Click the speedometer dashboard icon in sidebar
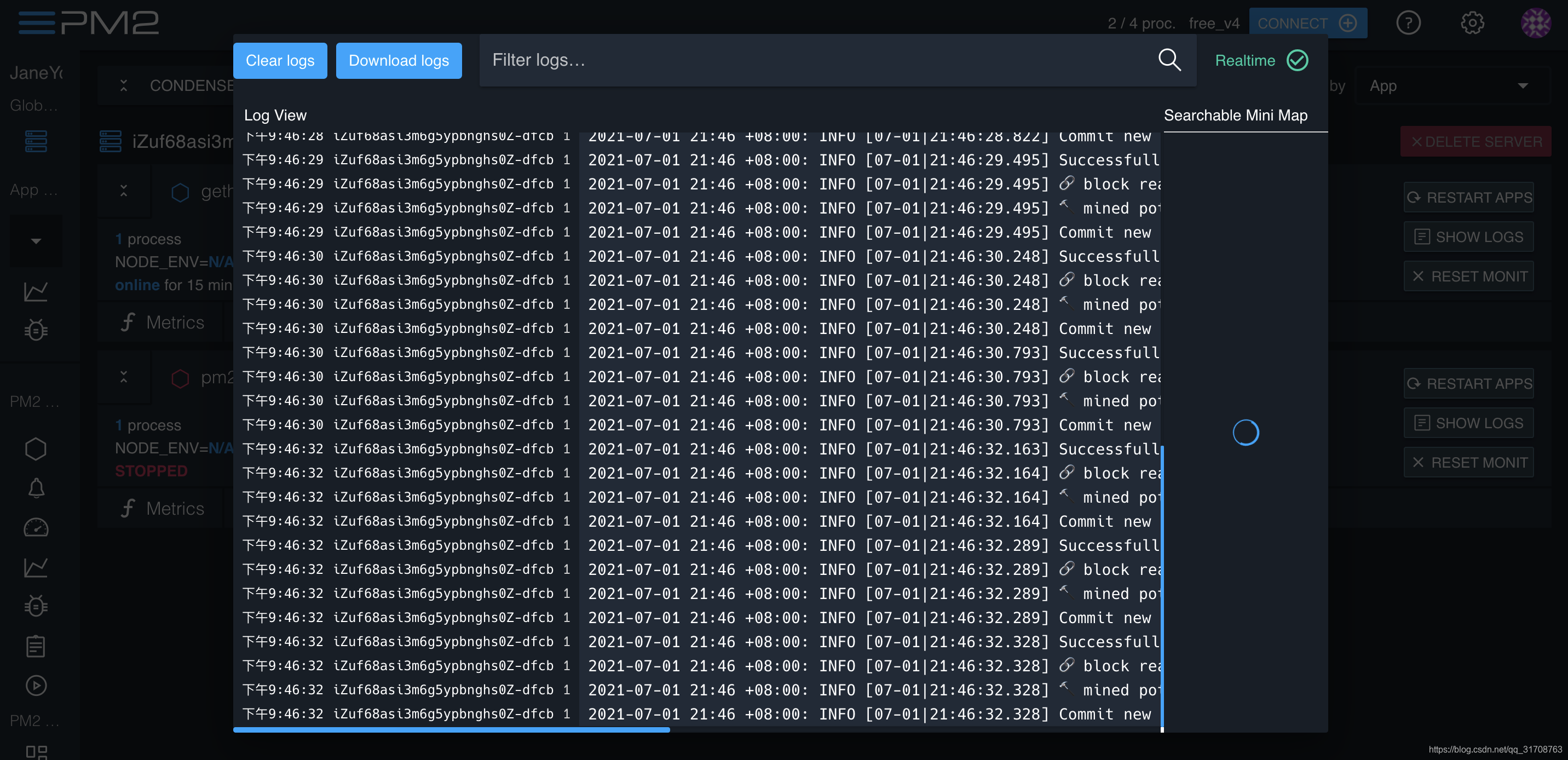1568x760 pixels. coord(36,527)
